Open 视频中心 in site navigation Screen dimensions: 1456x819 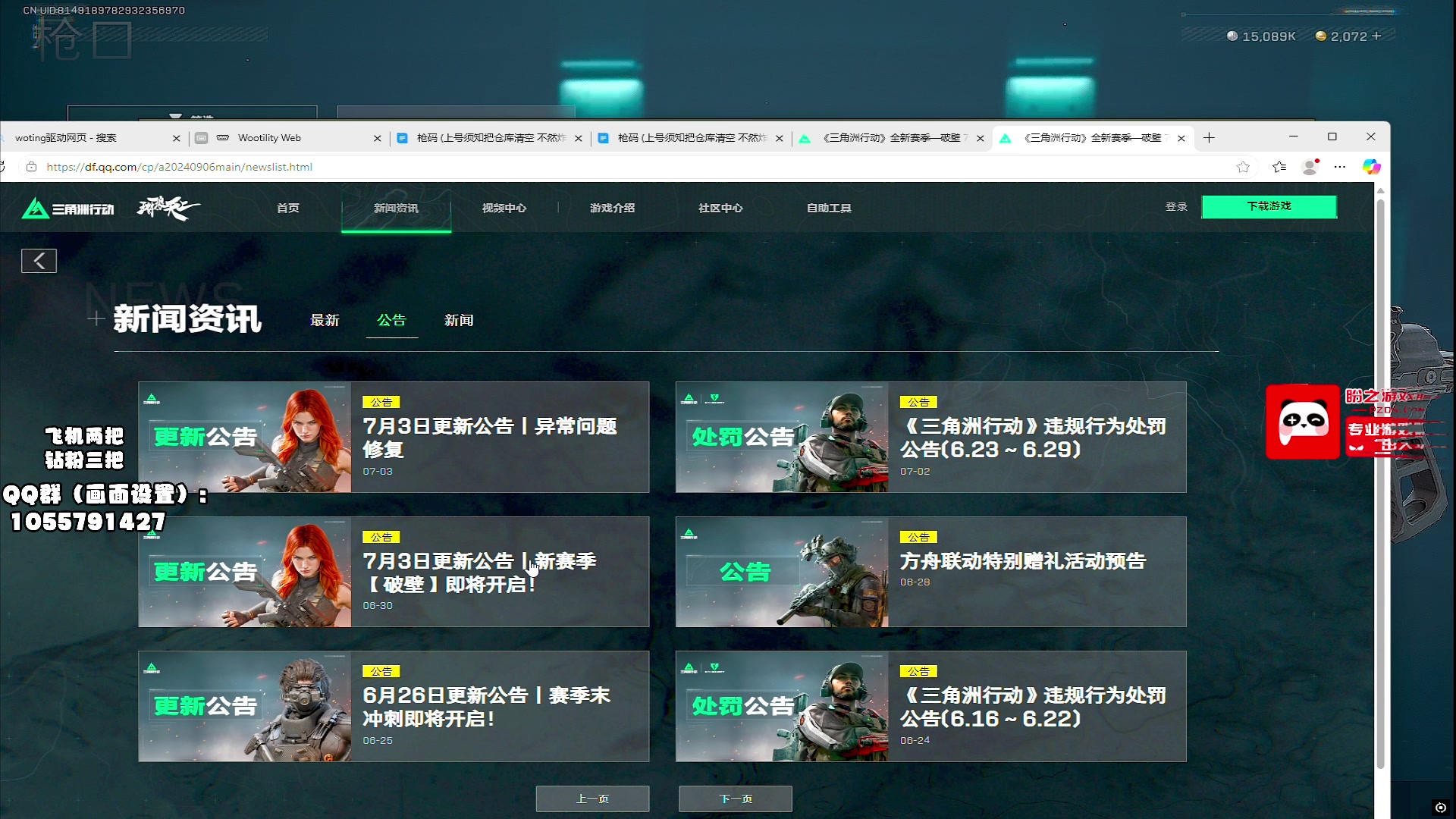click(504, 208)
